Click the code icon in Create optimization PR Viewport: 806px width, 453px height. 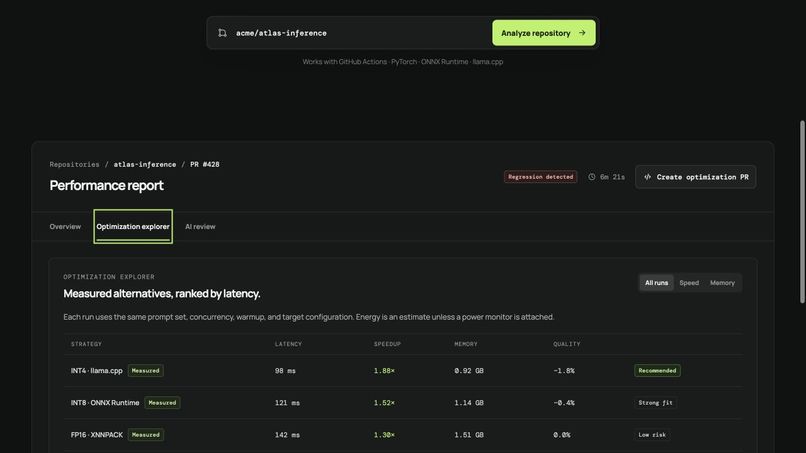[648, 177]
